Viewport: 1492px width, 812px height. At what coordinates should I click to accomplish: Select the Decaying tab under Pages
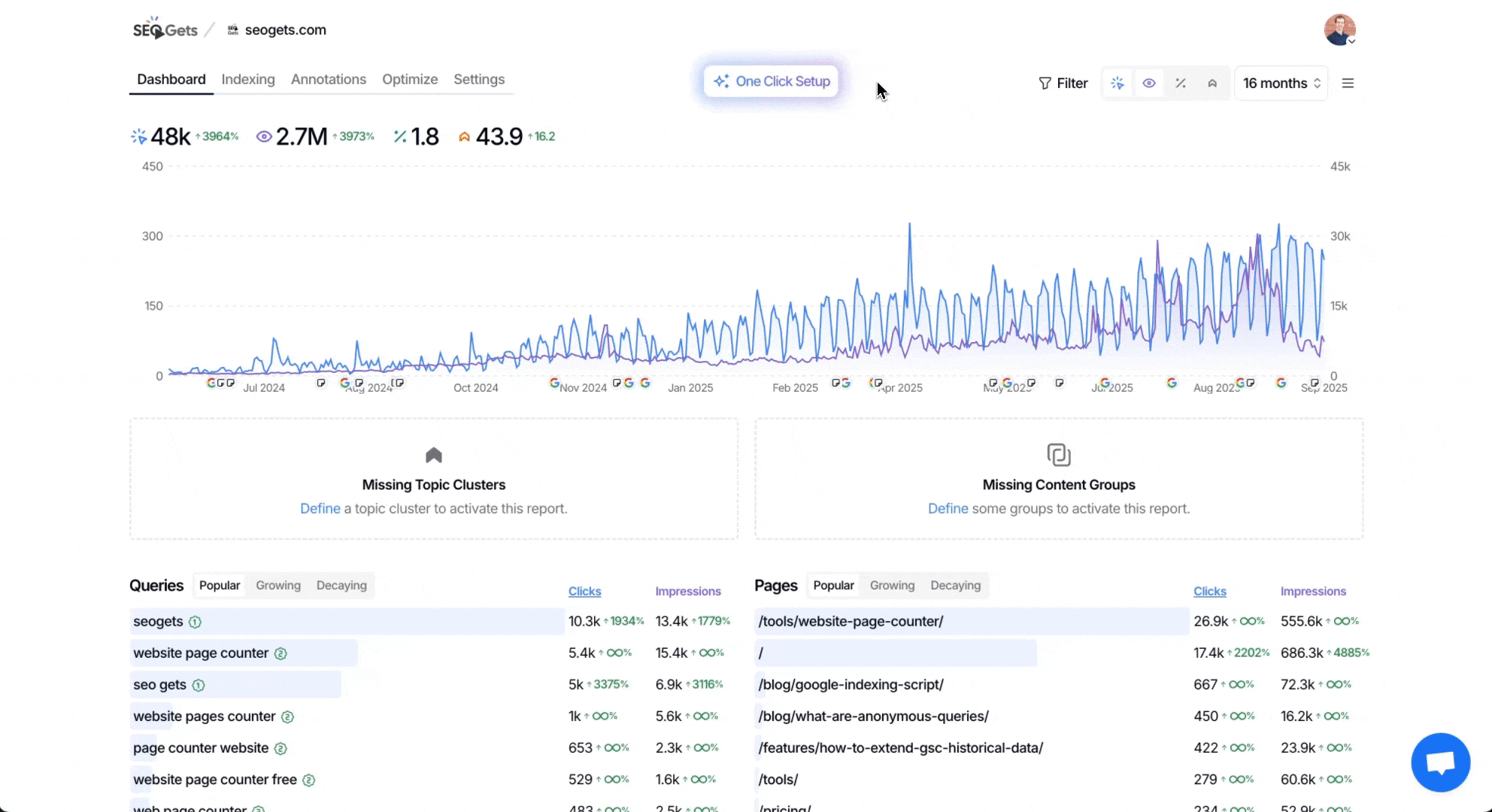955,586
